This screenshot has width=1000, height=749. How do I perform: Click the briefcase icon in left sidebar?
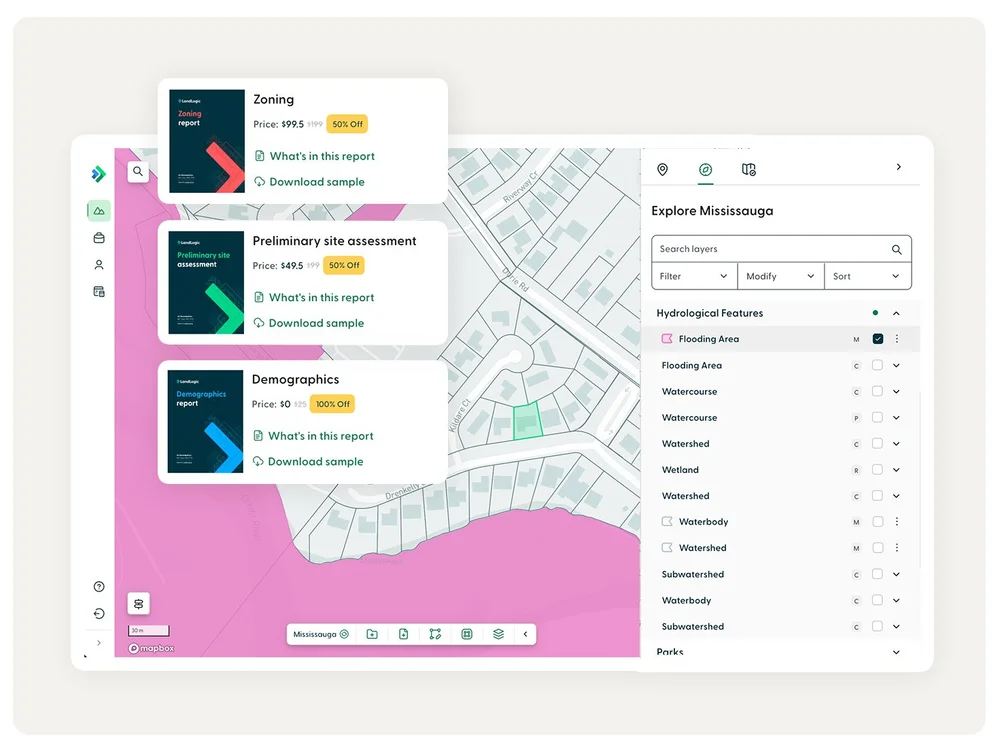coord(97,238)
